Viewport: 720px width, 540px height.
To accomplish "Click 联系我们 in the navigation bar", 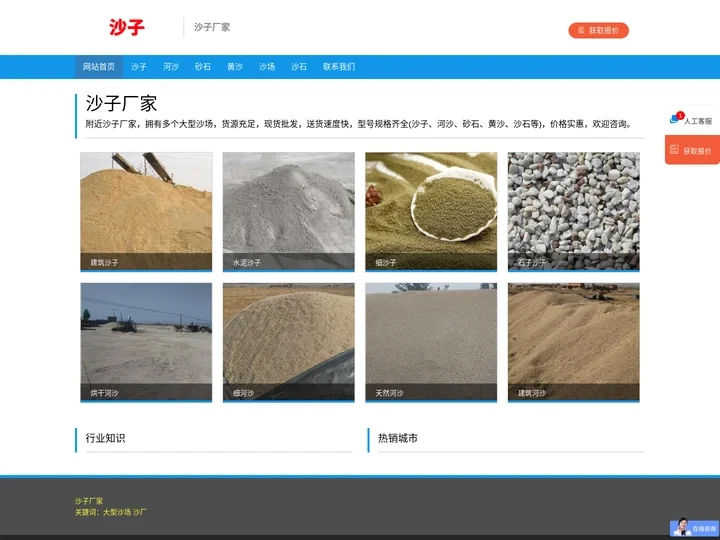I will coord(338,67).
